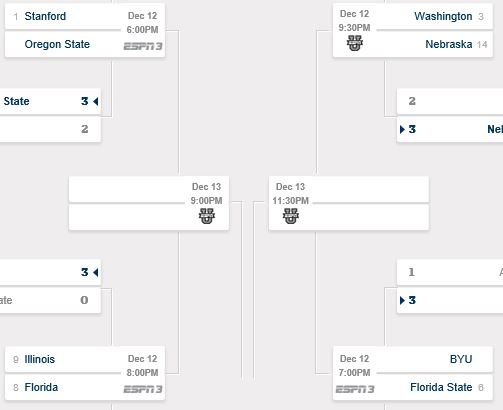Open the Florida State team link

pos(441,387)
